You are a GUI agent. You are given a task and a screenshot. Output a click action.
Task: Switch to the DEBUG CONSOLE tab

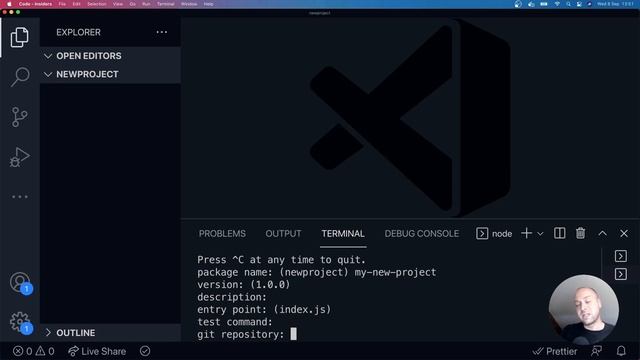pos(422,233)
